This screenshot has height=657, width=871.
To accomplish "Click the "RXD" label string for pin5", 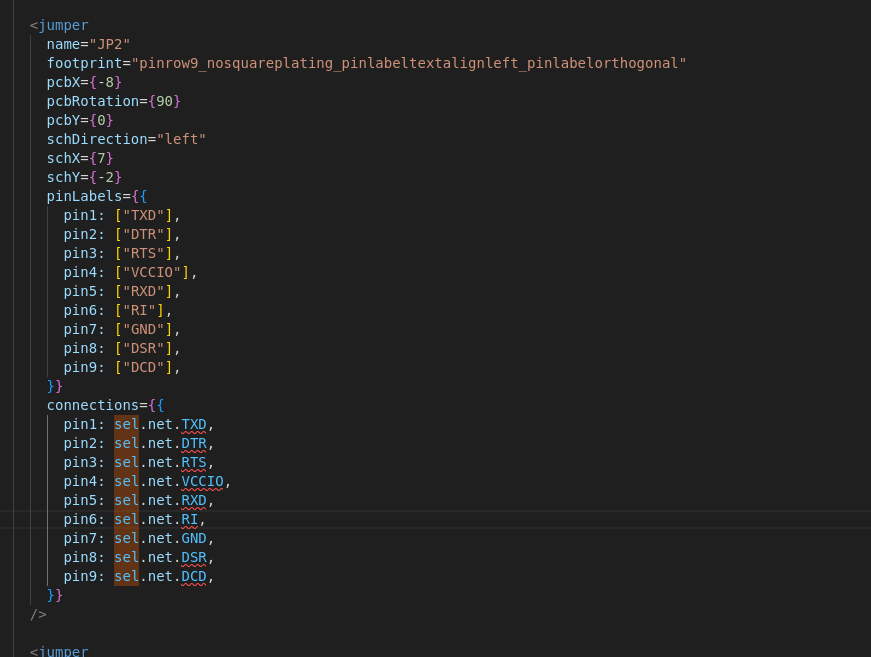I will tap(143, 291).
